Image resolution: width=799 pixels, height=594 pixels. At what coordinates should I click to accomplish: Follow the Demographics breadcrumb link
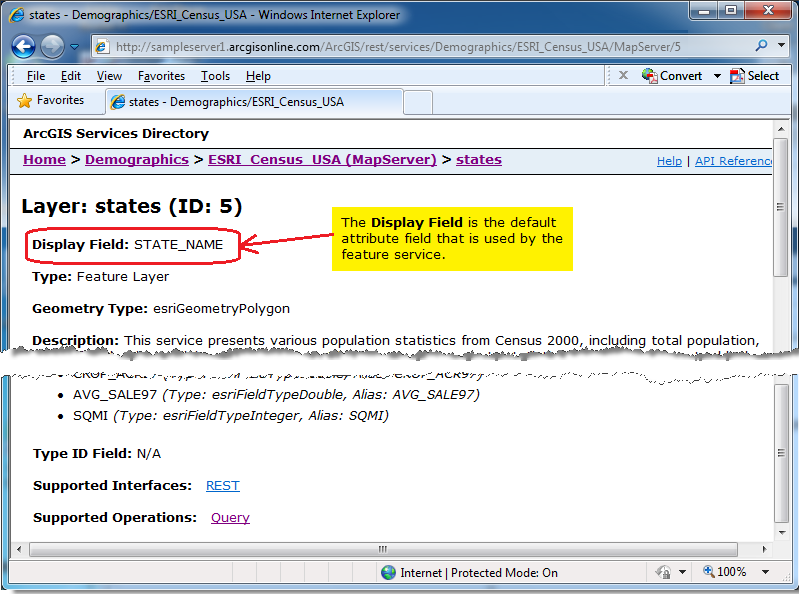point(137,159)
